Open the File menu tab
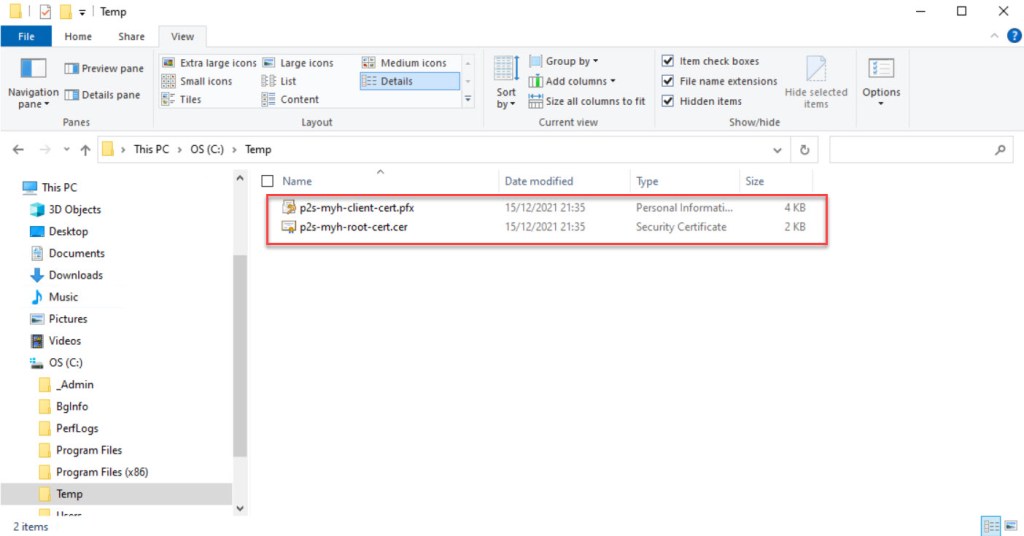This screenshot has height=536, width=1024. 26,37
